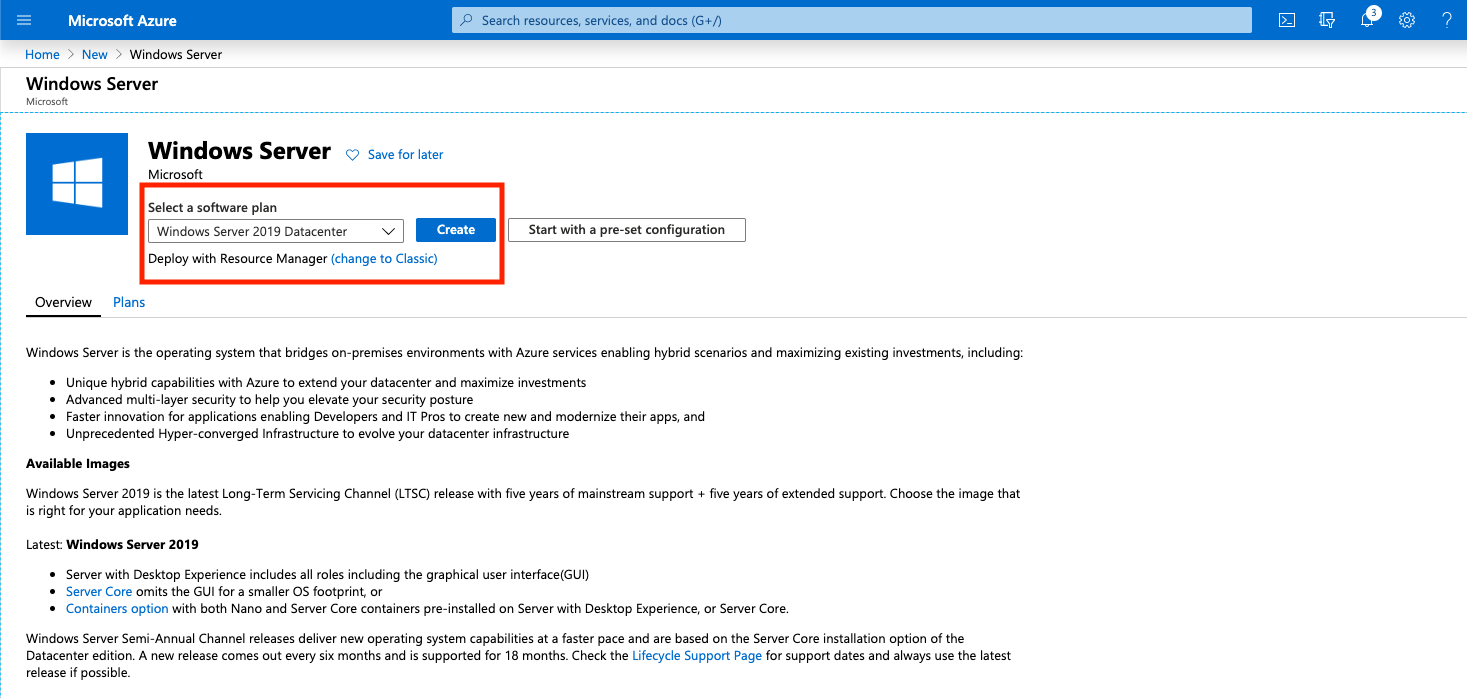
Task: Go to New in the breadcrumb
Action: [95, 54]
